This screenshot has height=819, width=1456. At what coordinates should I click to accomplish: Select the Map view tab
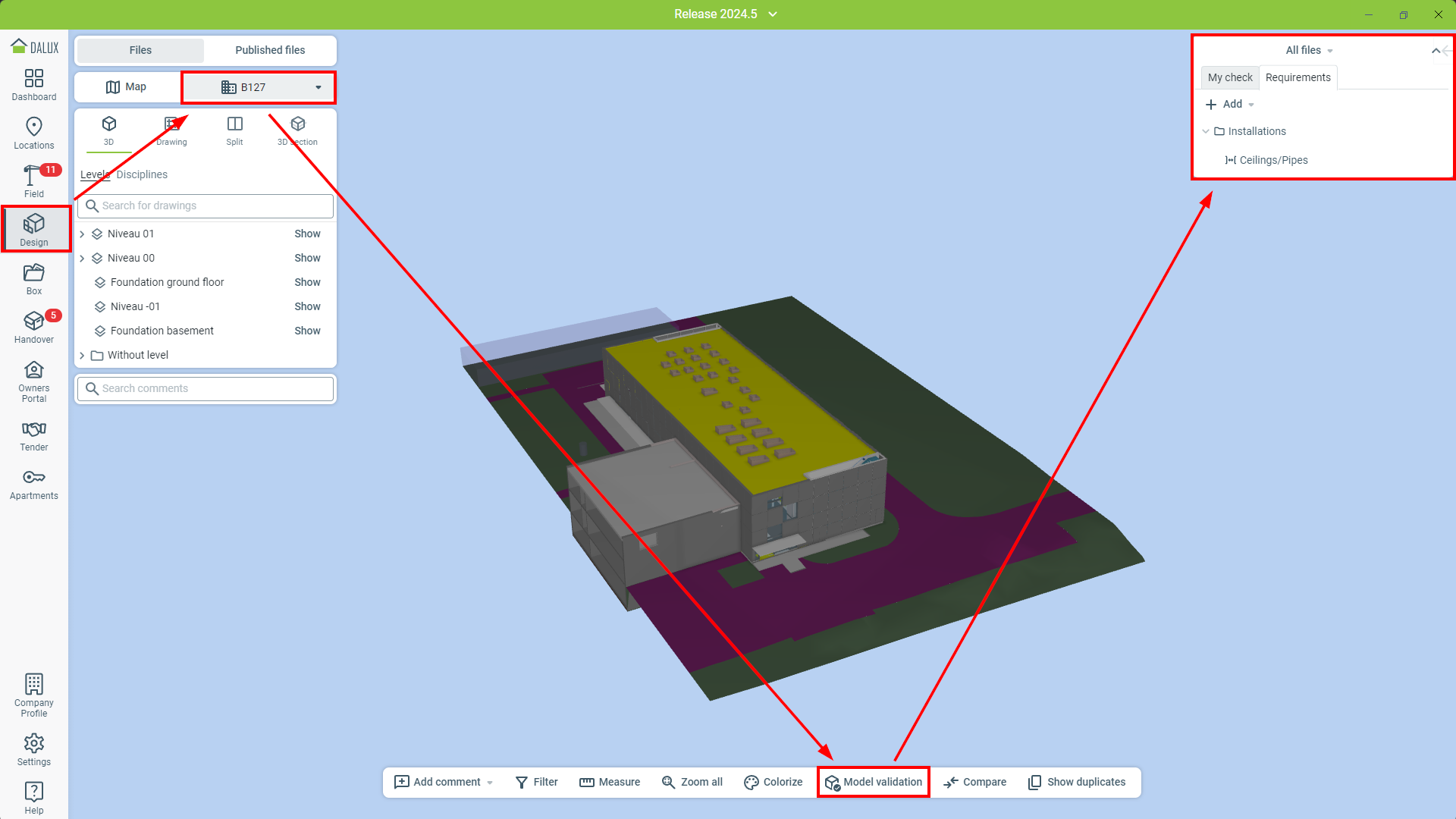coord(126,87)
